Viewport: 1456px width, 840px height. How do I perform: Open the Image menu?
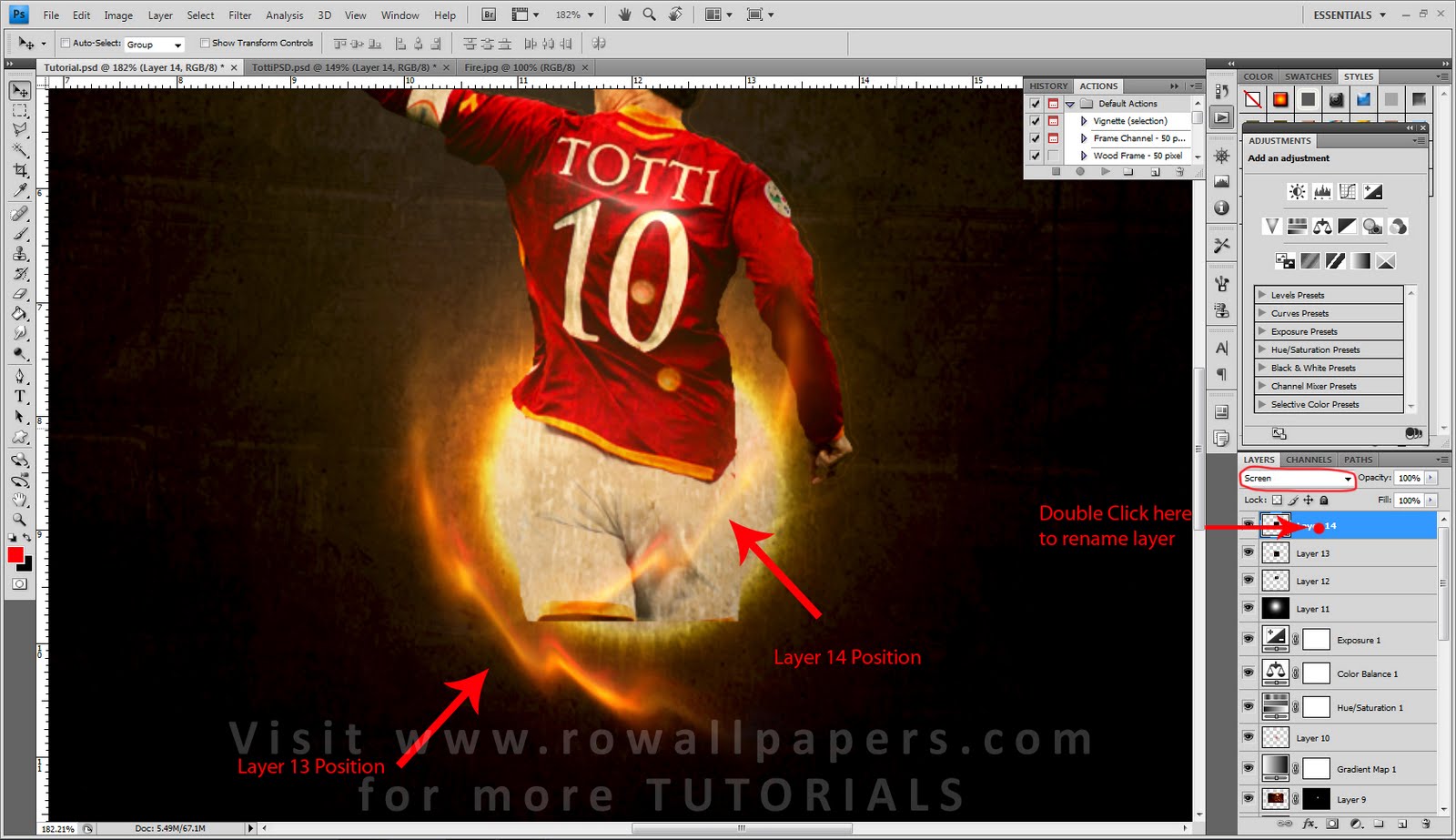[x=118, y=15]
